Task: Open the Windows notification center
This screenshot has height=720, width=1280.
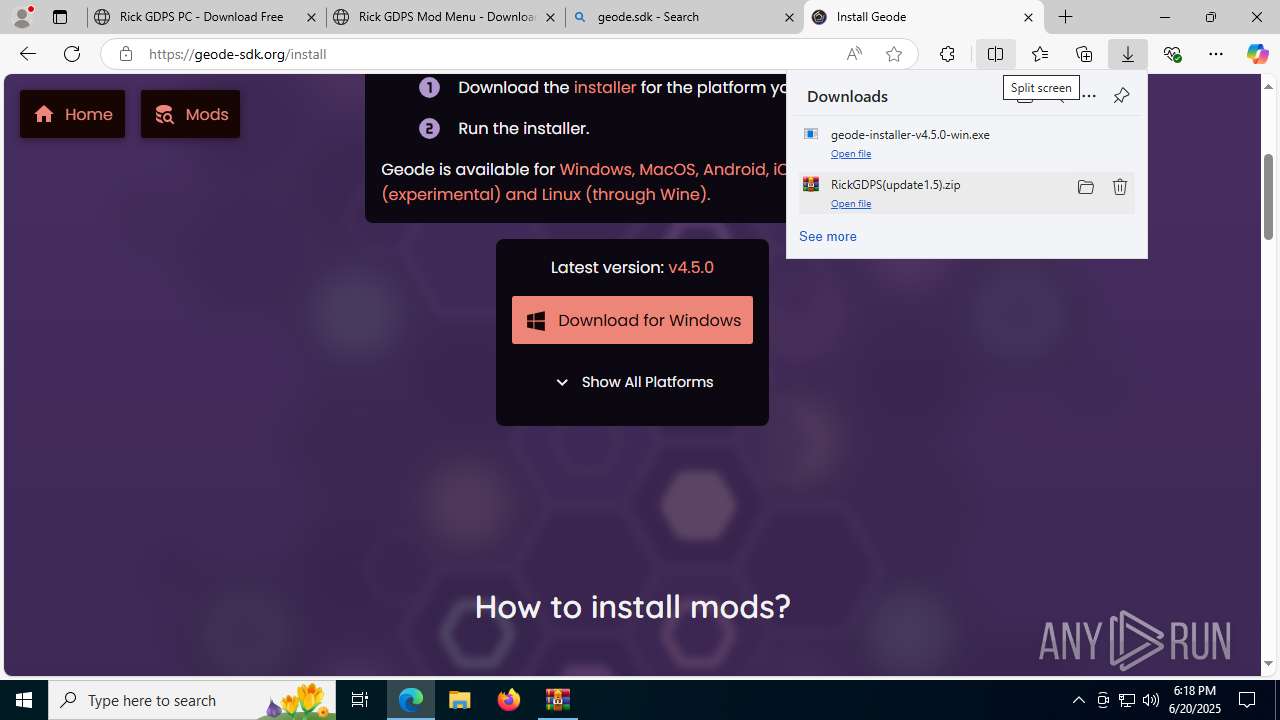Action: (1248, 700)
